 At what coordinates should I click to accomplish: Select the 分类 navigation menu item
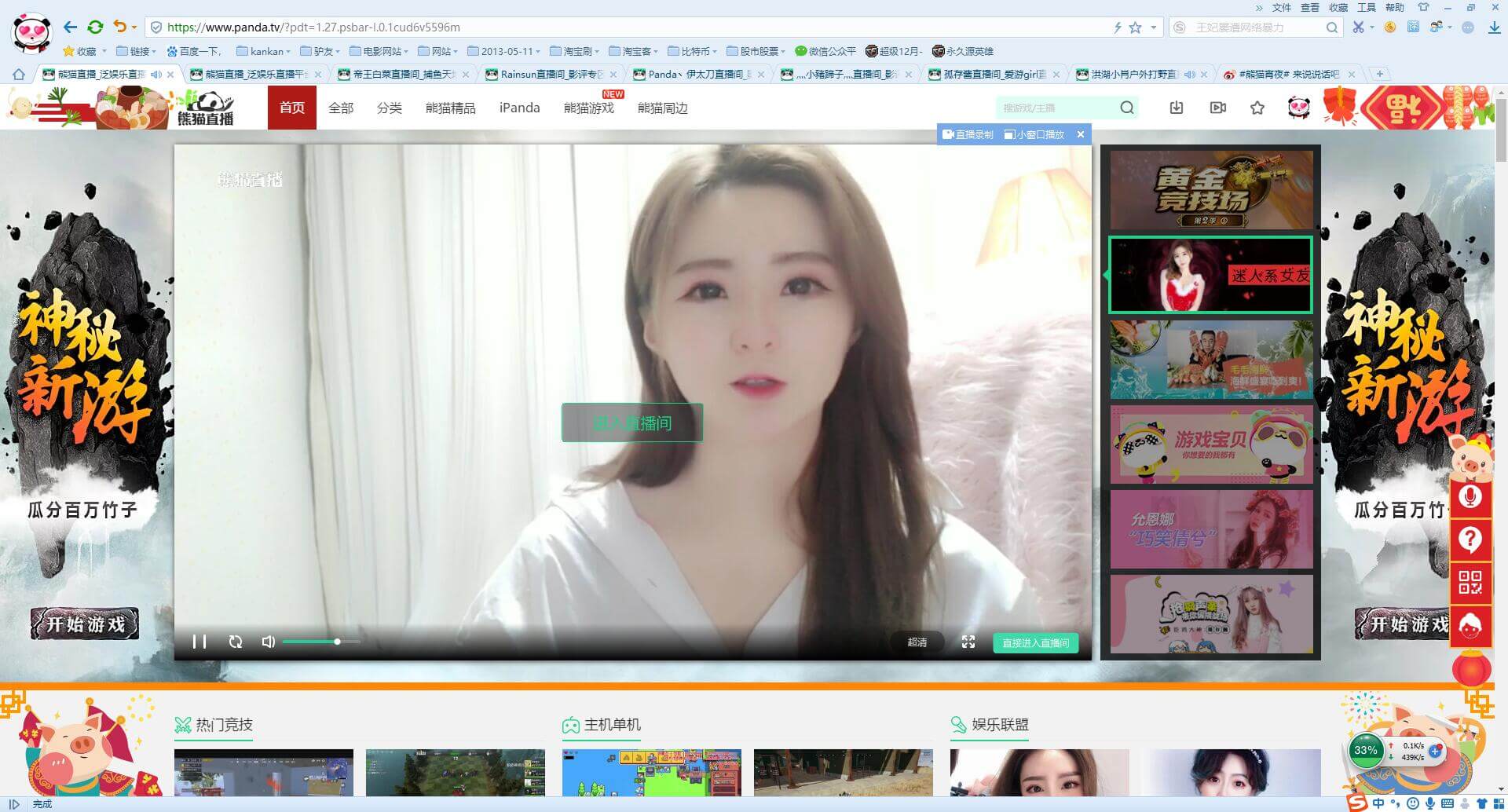point(389,108)
